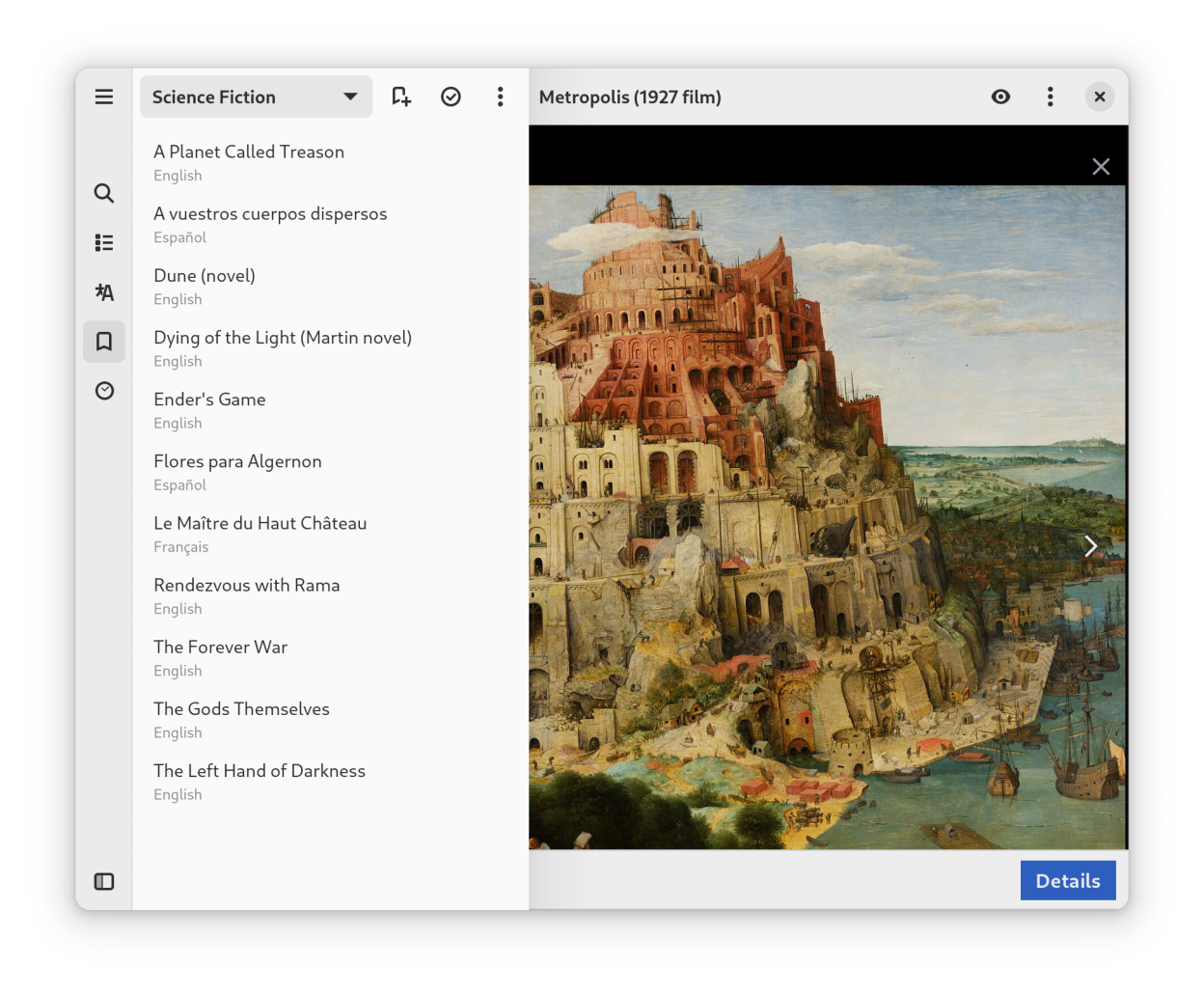The height and width of the screenshot is (993, 1204).
Task: Open the languages panel icon
Action: point(104,292)
